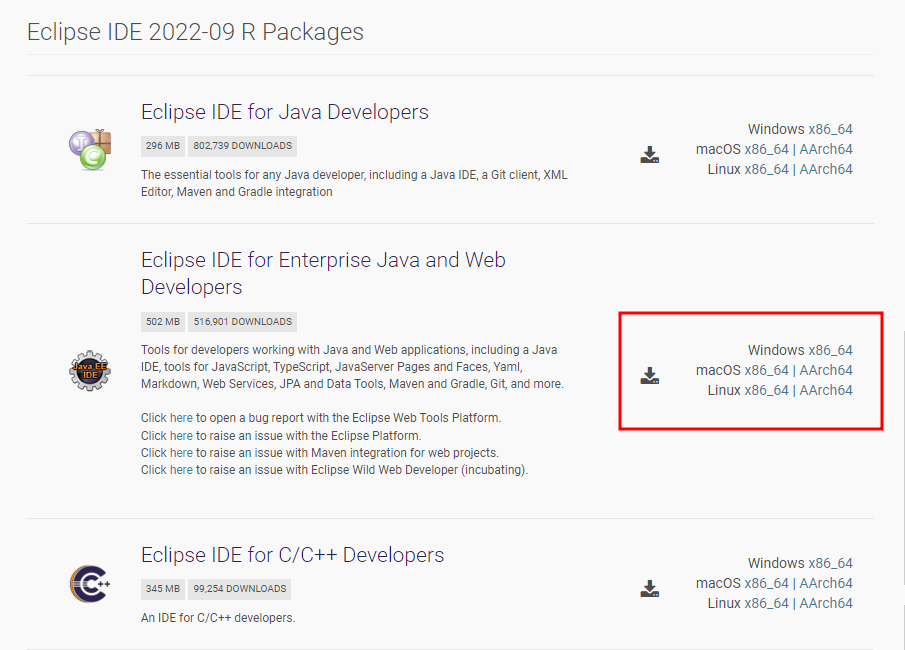Click the Java Developers package logo icon
Viewport: 905px width, 650px height.
coord(90,150)
